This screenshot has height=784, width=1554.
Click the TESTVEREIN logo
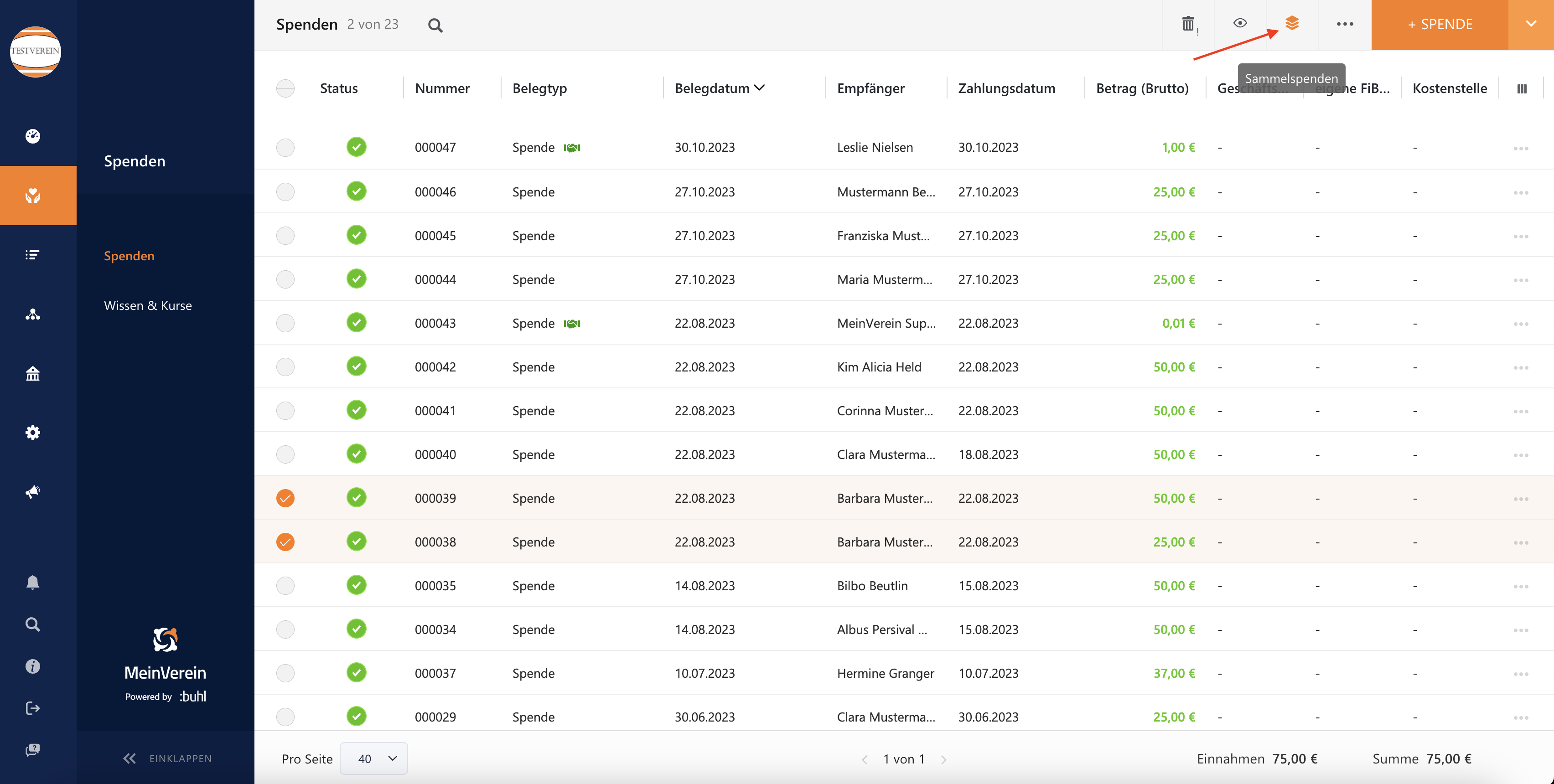[36, 51]
